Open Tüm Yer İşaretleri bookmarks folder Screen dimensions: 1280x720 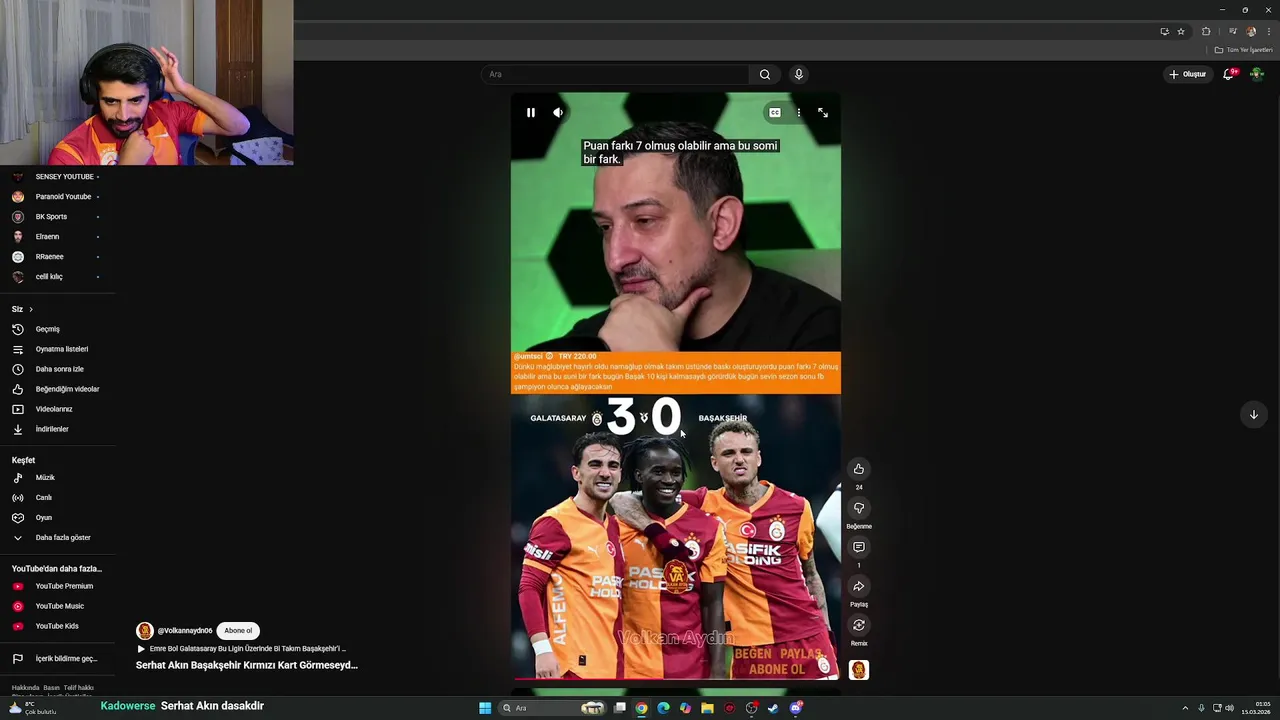(1243, 50)
